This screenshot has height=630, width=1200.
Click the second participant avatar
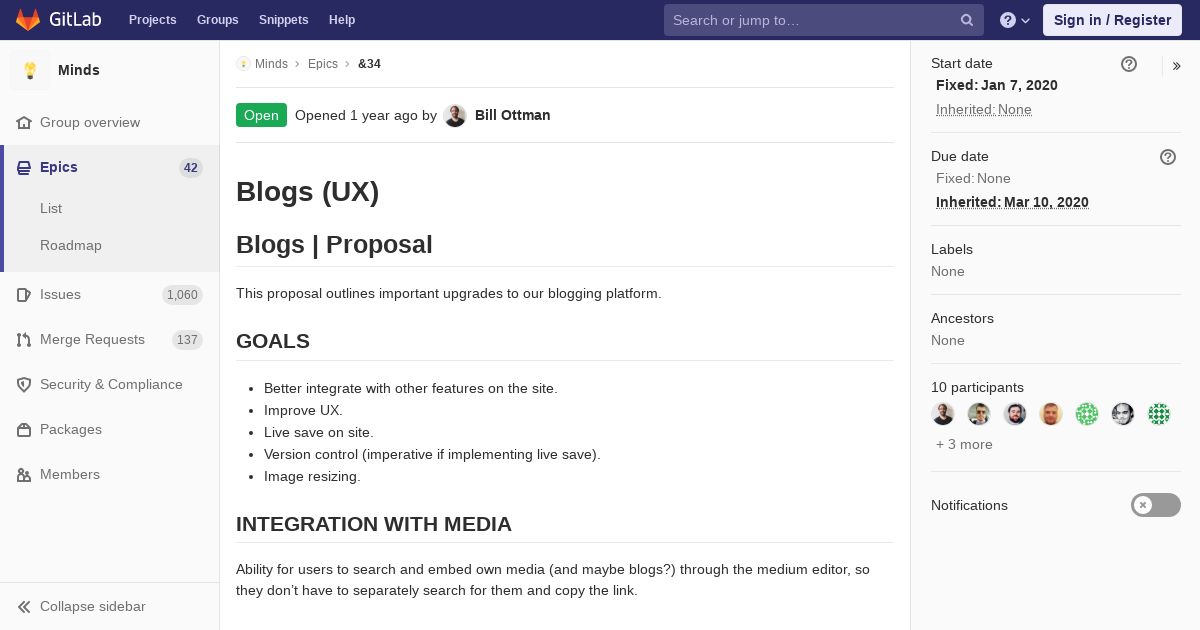[979, 414]
